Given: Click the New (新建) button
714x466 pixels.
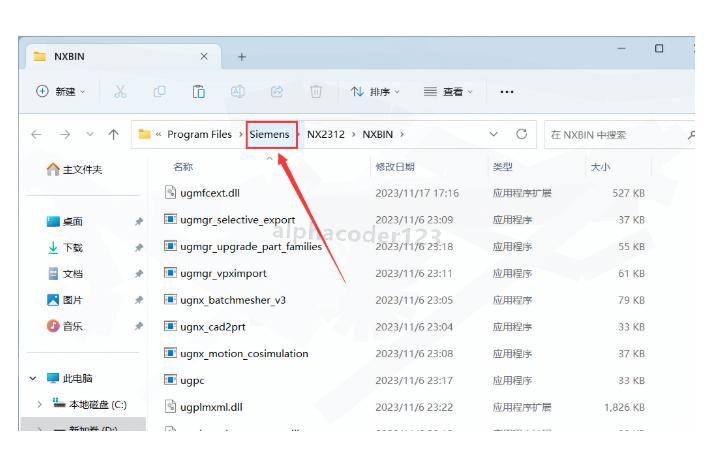Looking at the screenshot, I should pos(61,92).
